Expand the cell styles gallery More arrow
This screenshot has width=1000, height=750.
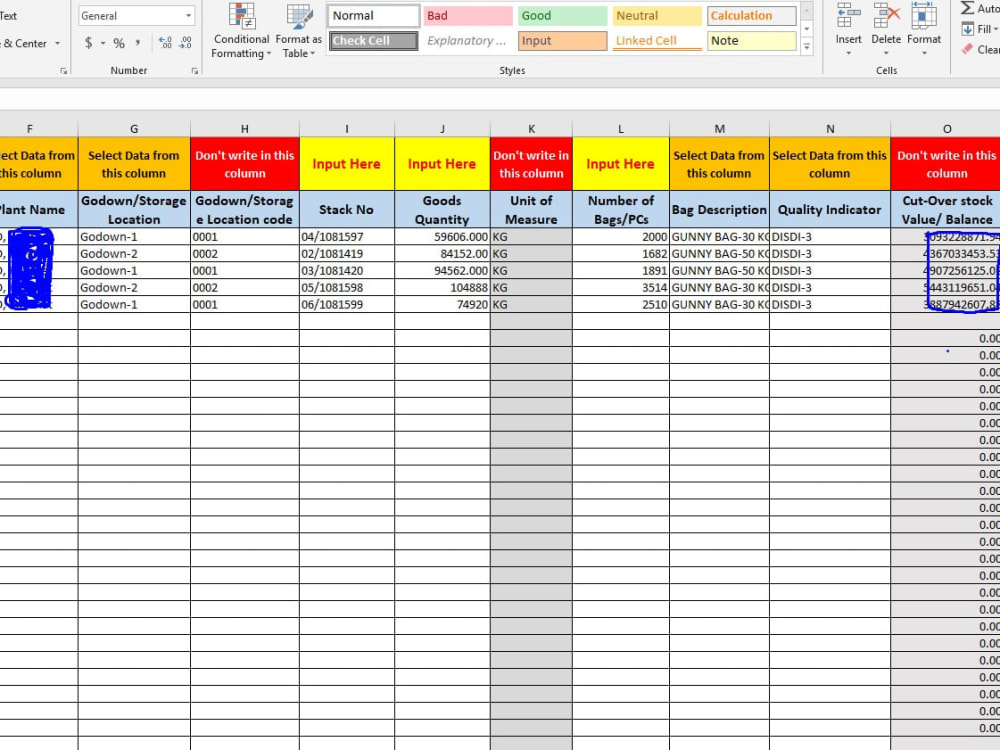click(x=807, y=47)
